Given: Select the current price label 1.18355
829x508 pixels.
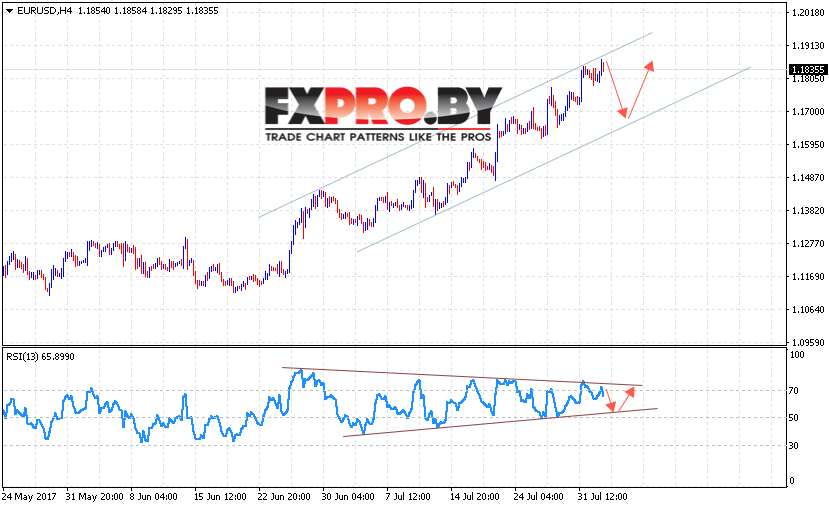Looking at the screenshot, I should pos(808,70).
